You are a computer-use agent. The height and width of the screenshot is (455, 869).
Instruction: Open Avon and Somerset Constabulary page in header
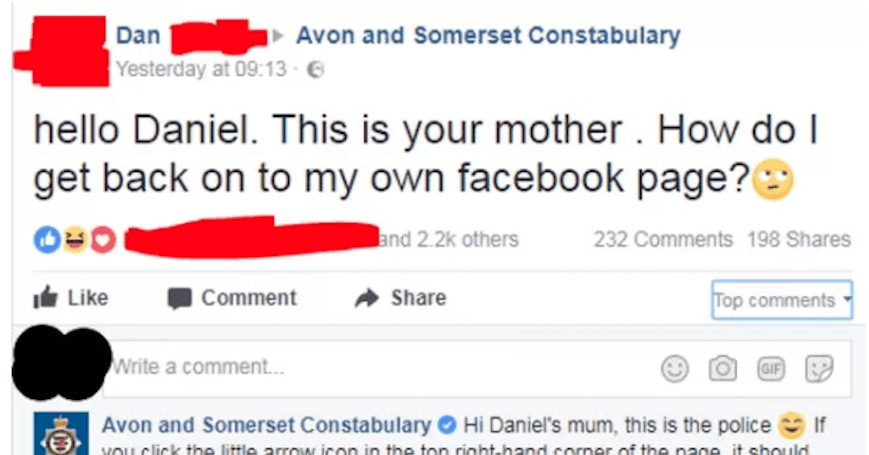(x=488, y=36)
